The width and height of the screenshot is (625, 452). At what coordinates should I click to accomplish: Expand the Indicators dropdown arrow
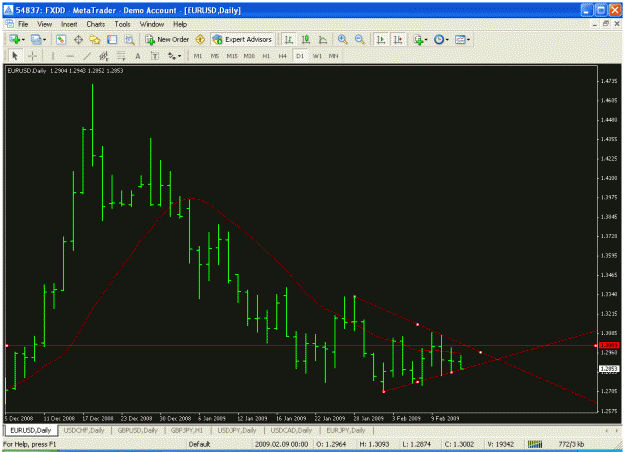[x=426, y=39]
